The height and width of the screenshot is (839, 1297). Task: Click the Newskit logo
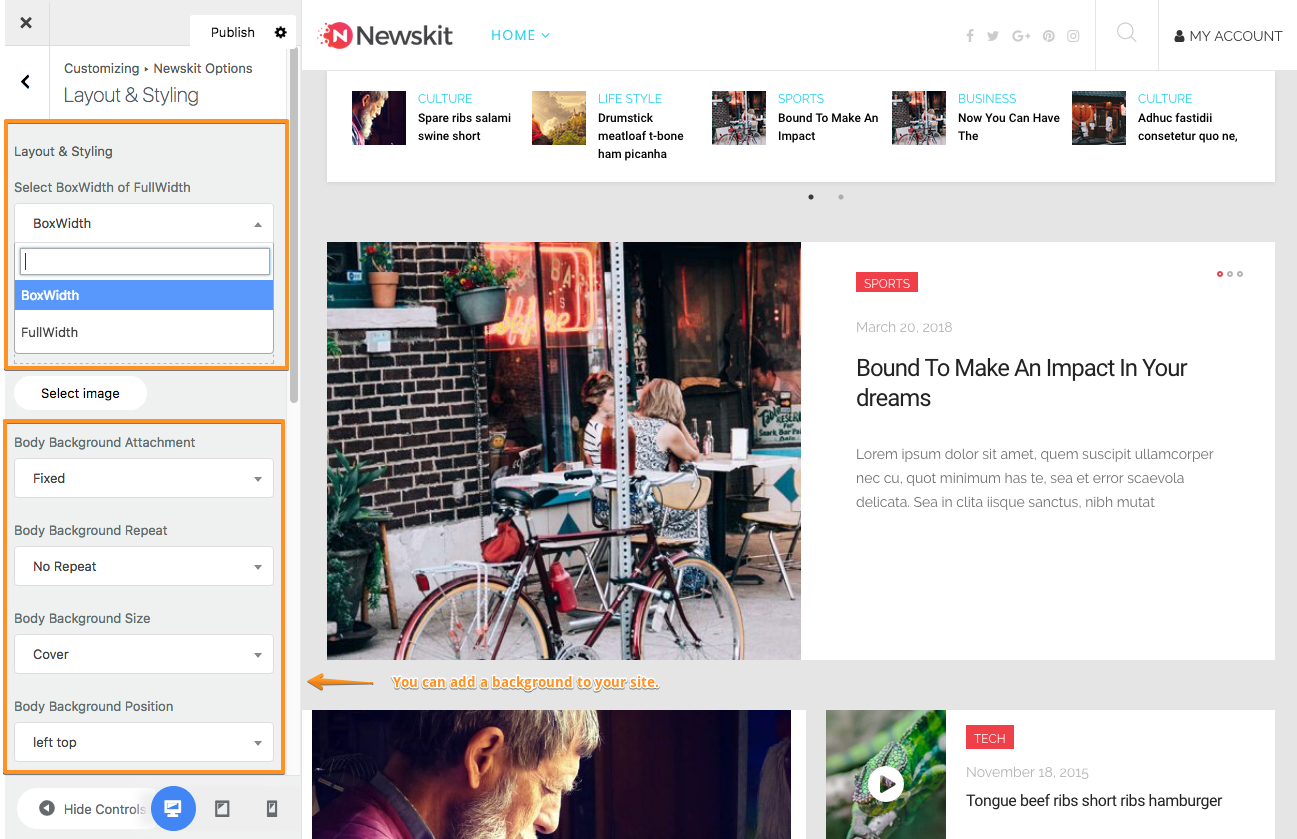pyautogui.click(x=385, y=36)
